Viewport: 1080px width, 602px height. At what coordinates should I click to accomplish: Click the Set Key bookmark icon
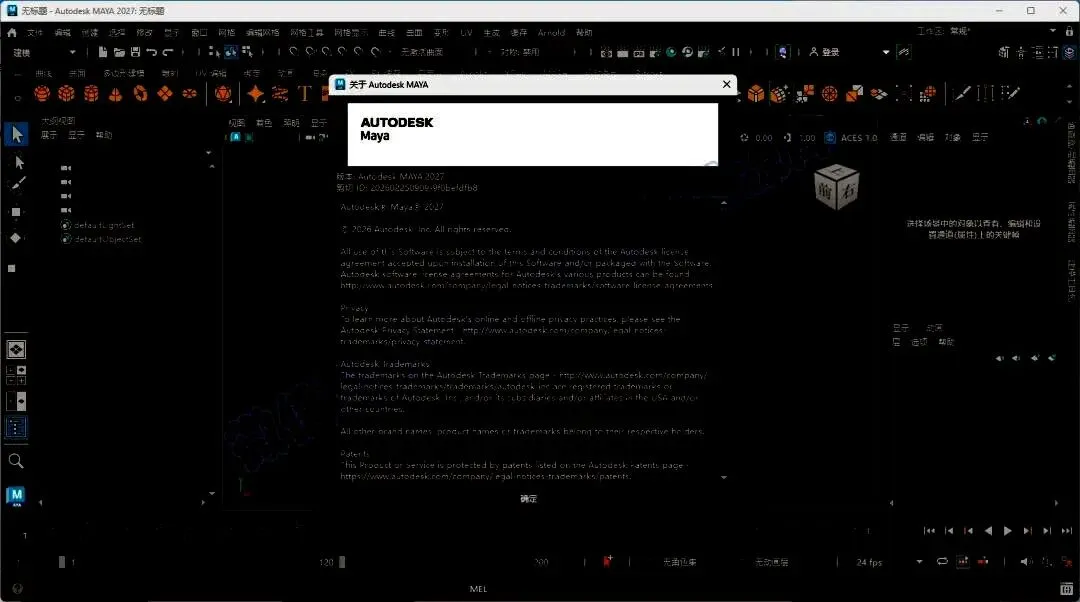(x=608, y=561)
